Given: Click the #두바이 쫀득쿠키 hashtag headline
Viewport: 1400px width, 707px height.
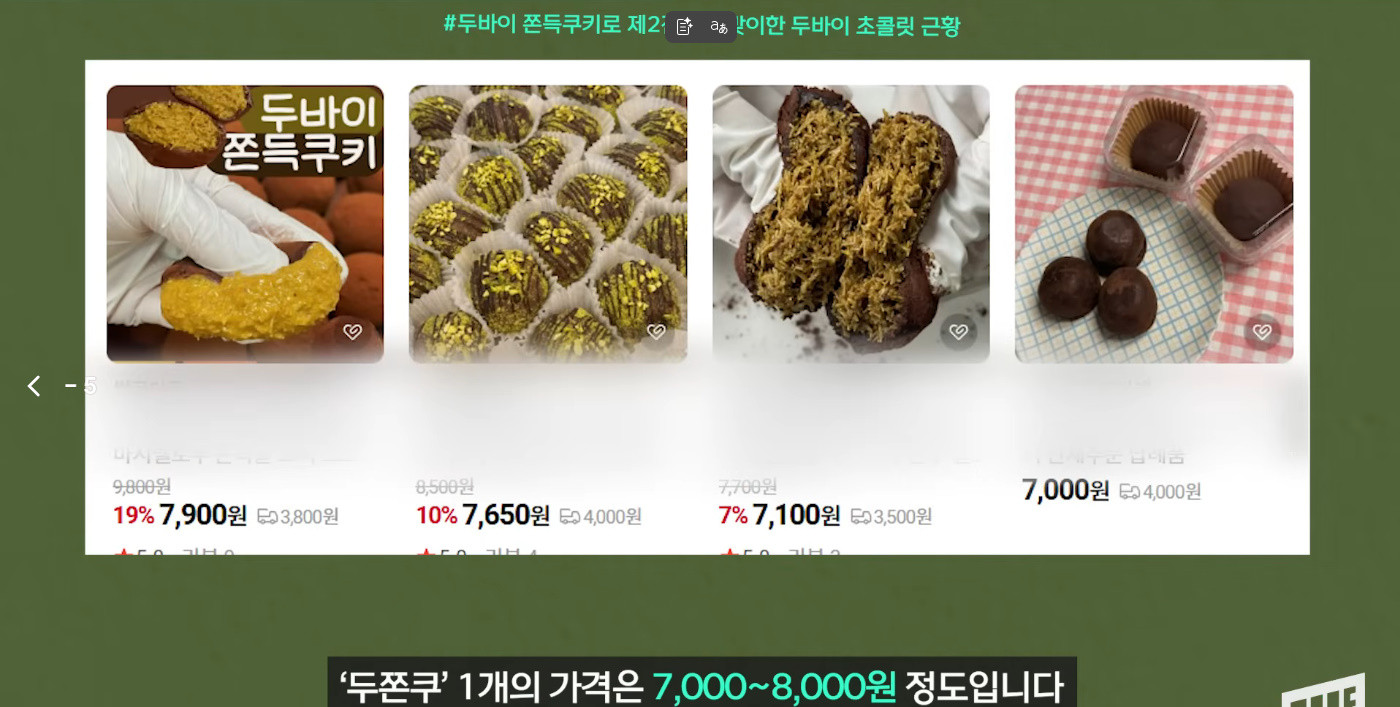Looking at the screenshot, I should pyautogui.click(x=702, y=25).
